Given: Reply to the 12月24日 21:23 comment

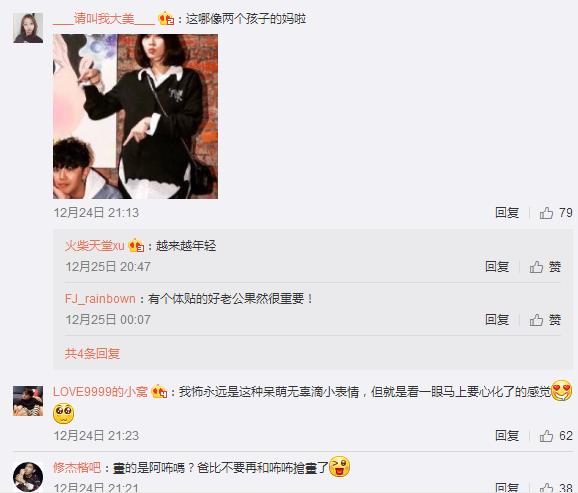Looking at the screenshot, I should point(507,436).
